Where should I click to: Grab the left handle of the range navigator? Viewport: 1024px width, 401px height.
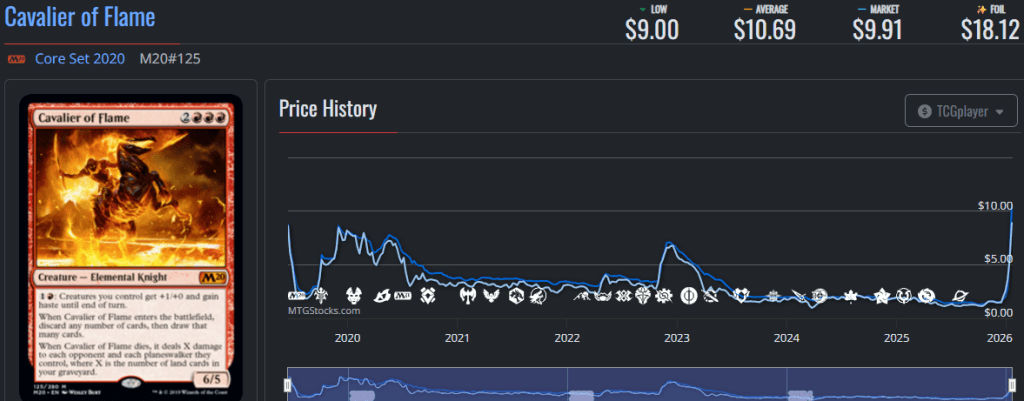[x=288, y=385]
